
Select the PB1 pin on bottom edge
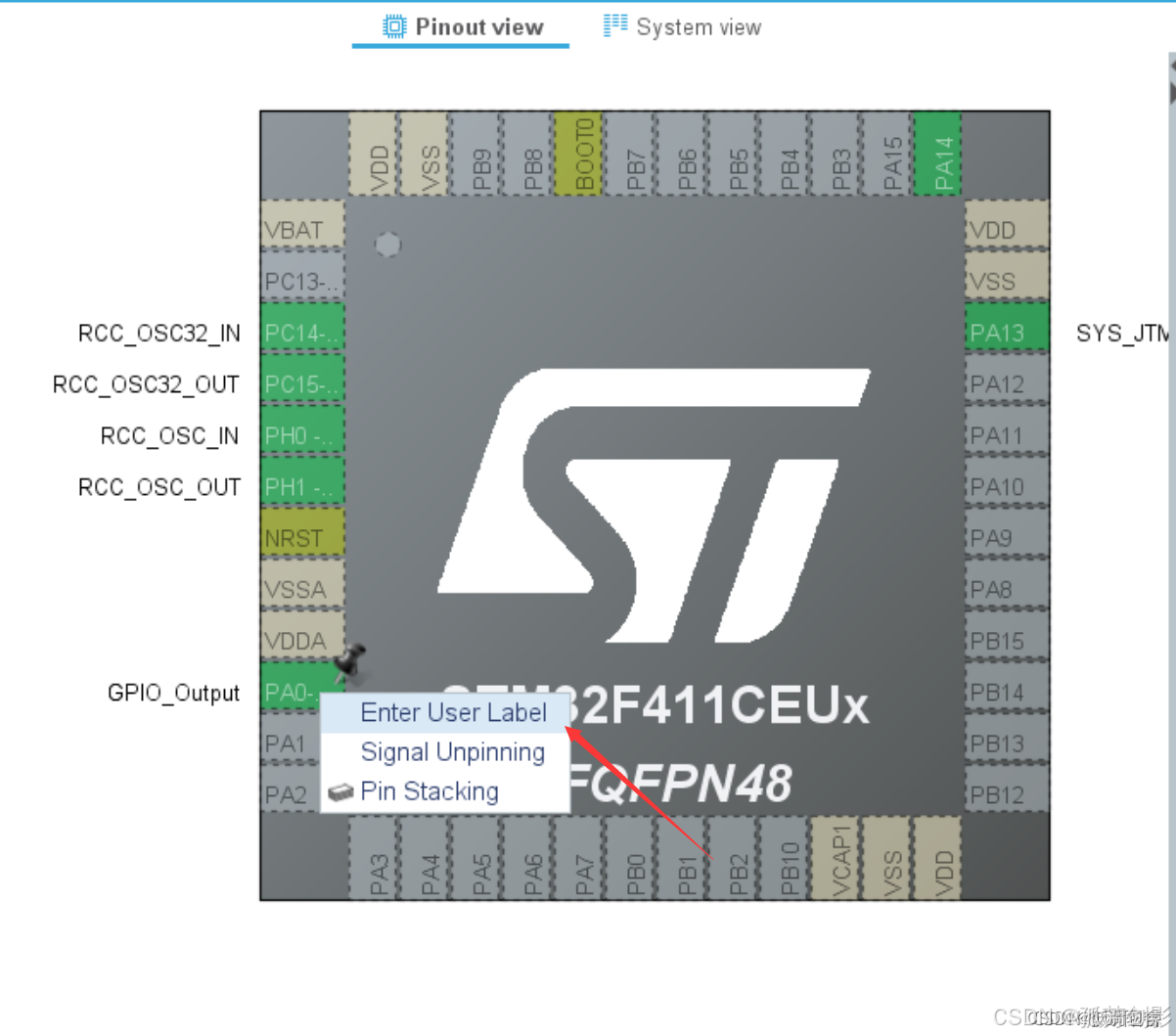tap(681, 858)
